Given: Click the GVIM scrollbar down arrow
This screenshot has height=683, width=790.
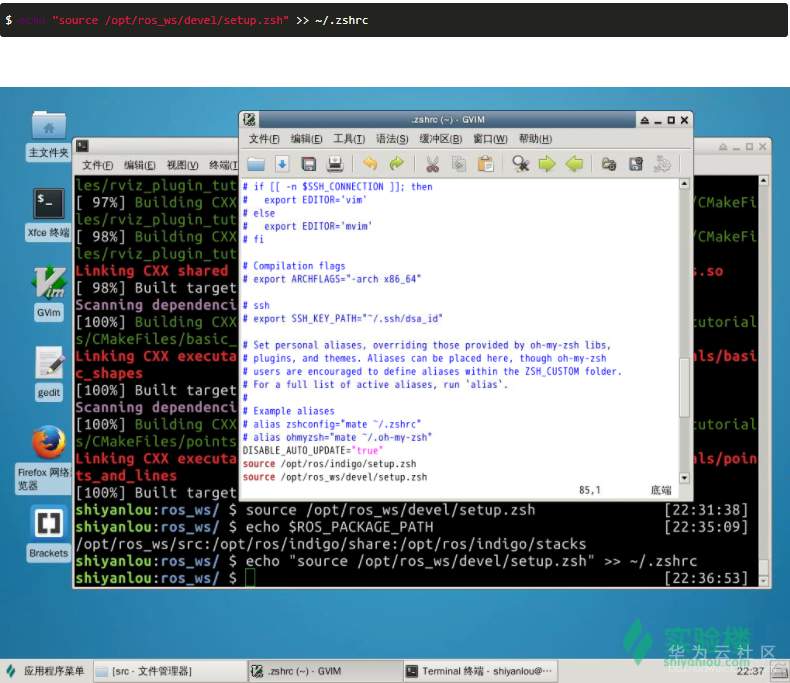Looking at the screenshot, I should pyautogui.click(x=684, y=477).
